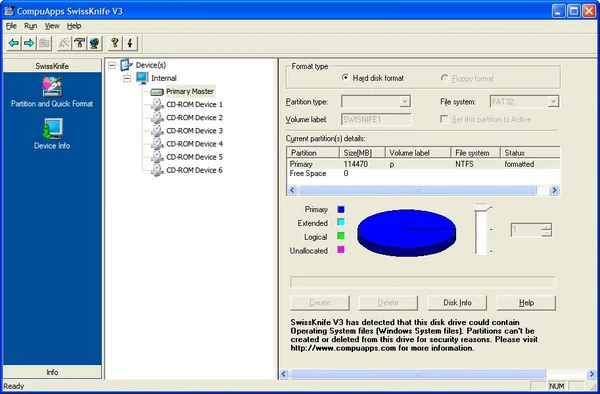
Task: Select the Primary partition row
Action: (x=423, y=164)
